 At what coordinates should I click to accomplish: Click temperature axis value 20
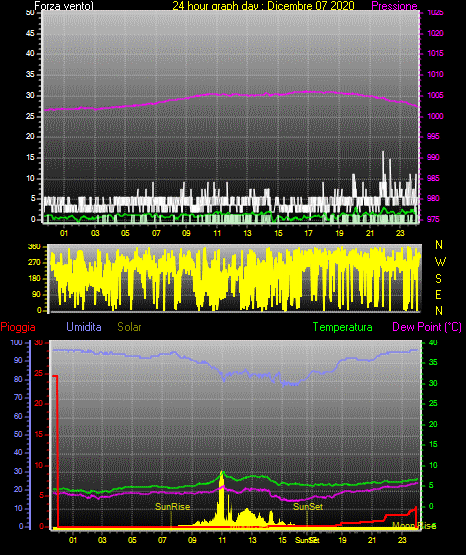[x=433, y=424]
